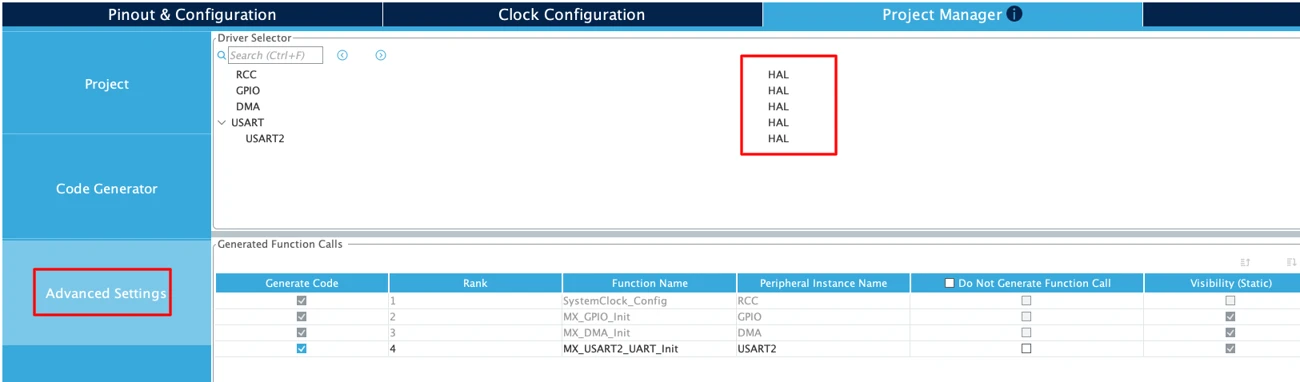1300x382 pixels.
Task: Select the RCC driver row
Action: pos(246,74)
